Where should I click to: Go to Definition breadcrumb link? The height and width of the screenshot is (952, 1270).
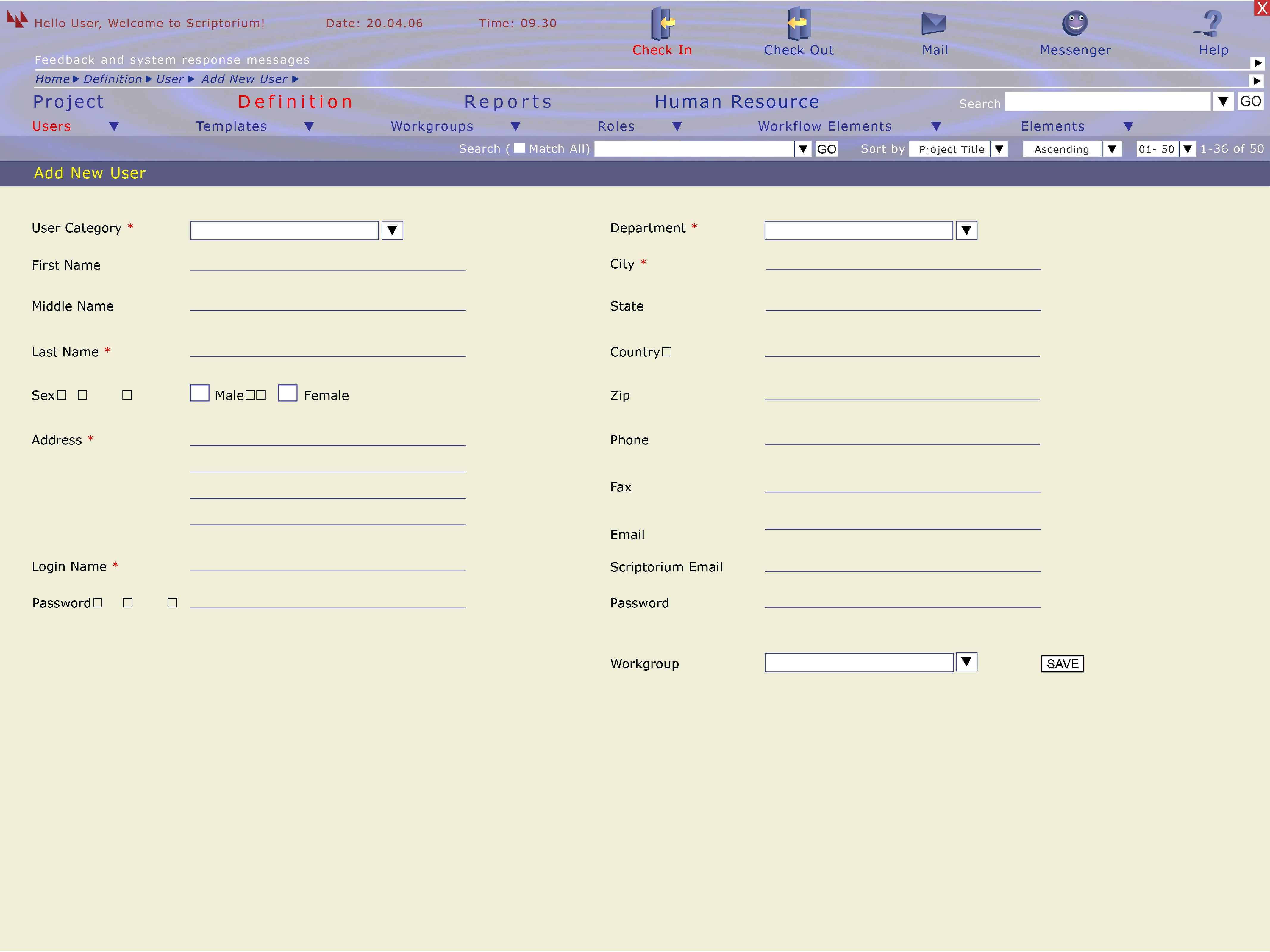pyautogui.click(x=113, y=79)
